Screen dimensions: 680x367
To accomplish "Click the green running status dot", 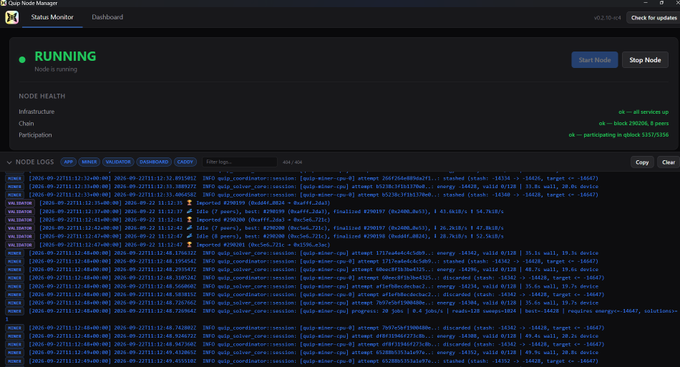I will click(x=22, y=60).
